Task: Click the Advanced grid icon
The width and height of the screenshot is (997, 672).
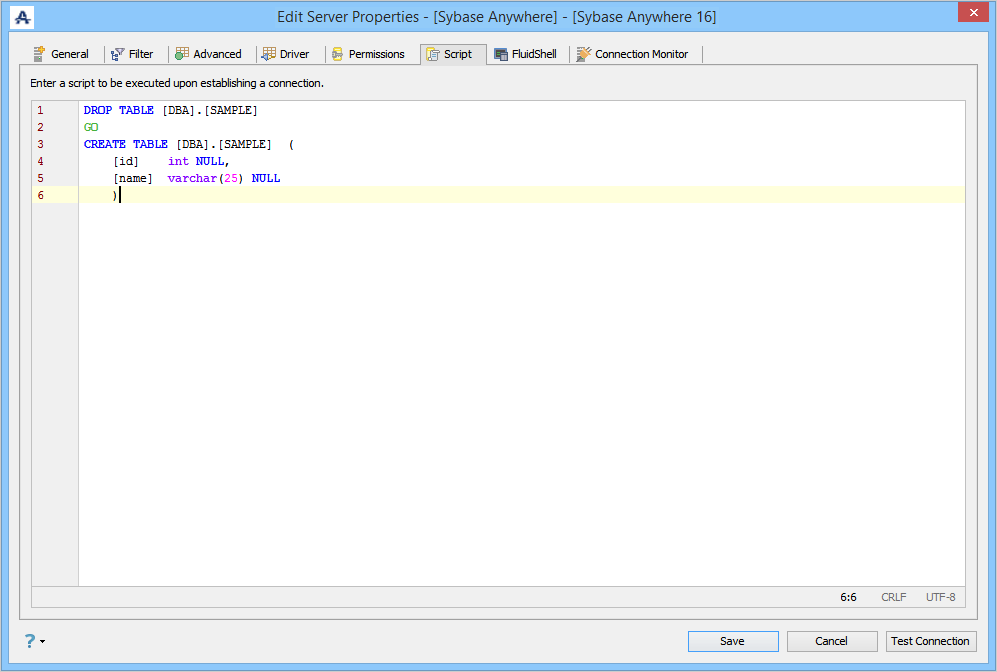Action: click(x=182, y=54)
